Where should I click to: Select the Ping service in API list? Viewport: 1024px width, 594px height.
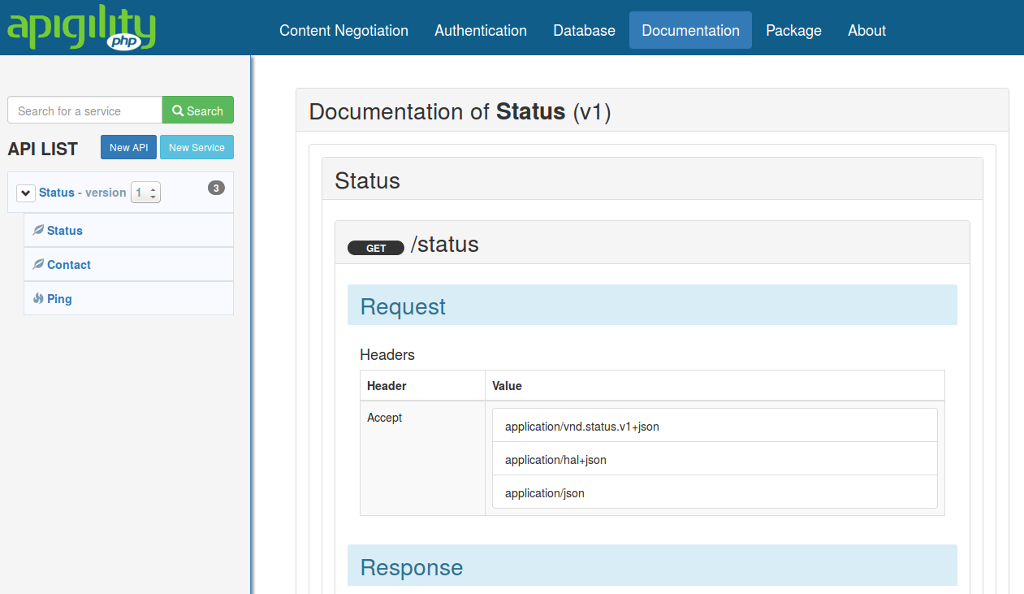pos(59,299)
